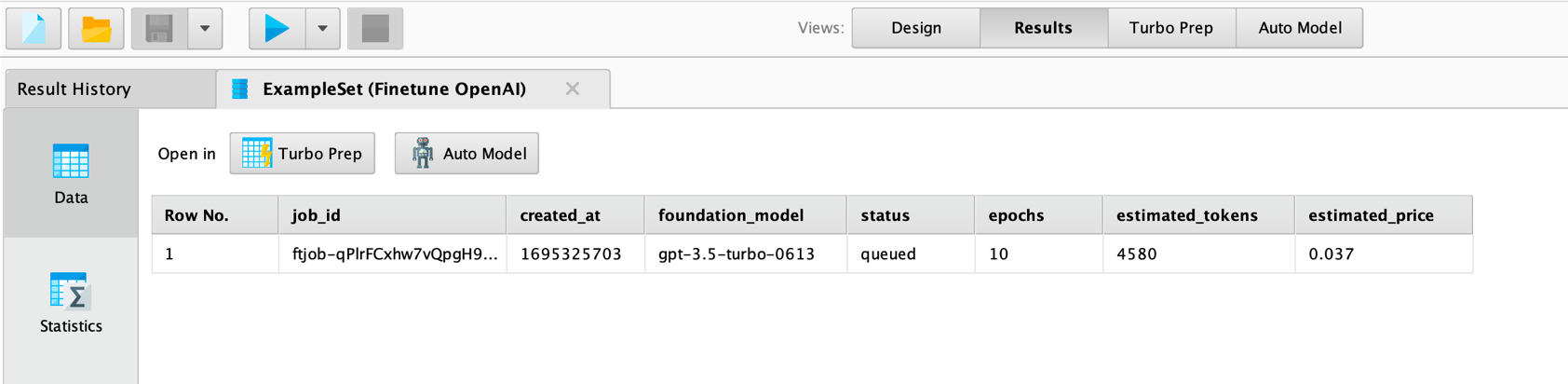Open the Statistics sigma icon
This screenshot has height=384, width=1568.
click(71, 292)
